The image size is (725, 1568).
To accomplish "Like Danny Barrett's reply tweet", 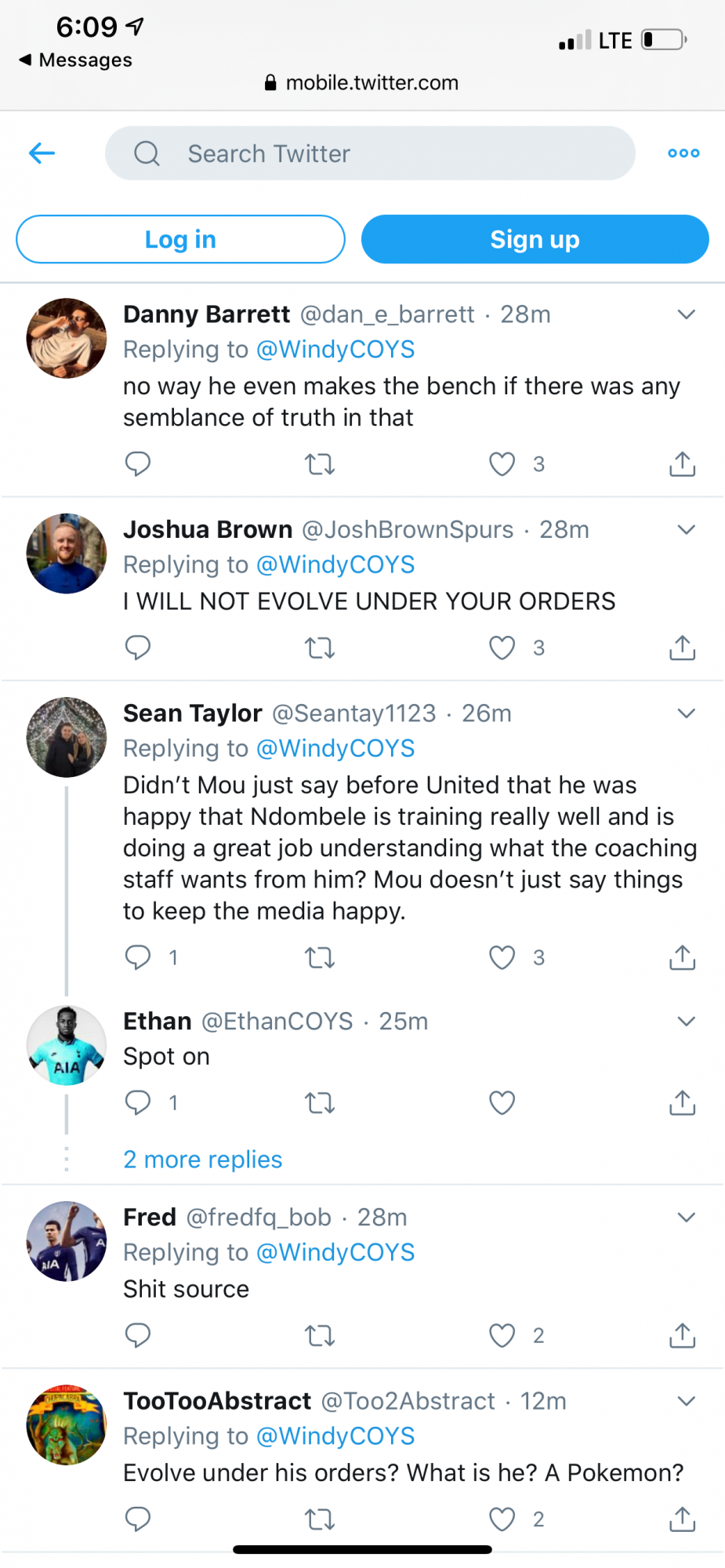I will (x=502, y=464).
